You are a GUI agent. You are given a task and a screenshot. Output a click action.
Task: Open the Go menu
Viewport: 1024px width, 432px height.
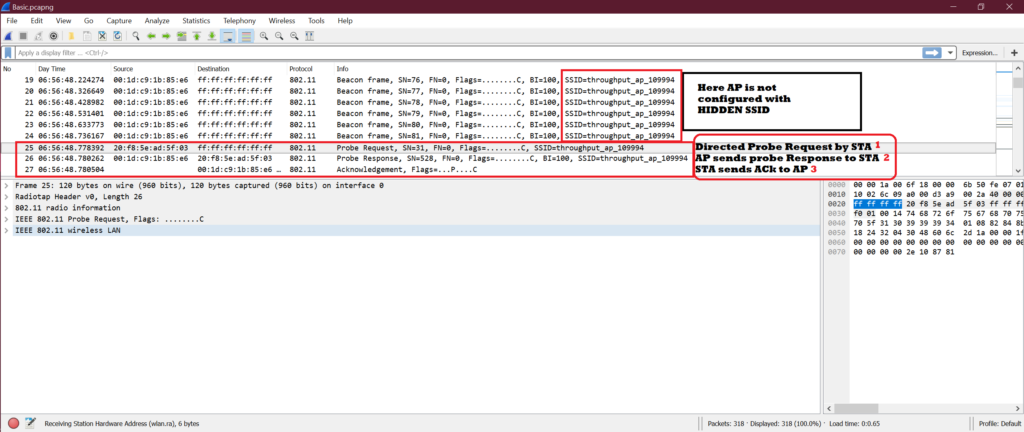89,21
